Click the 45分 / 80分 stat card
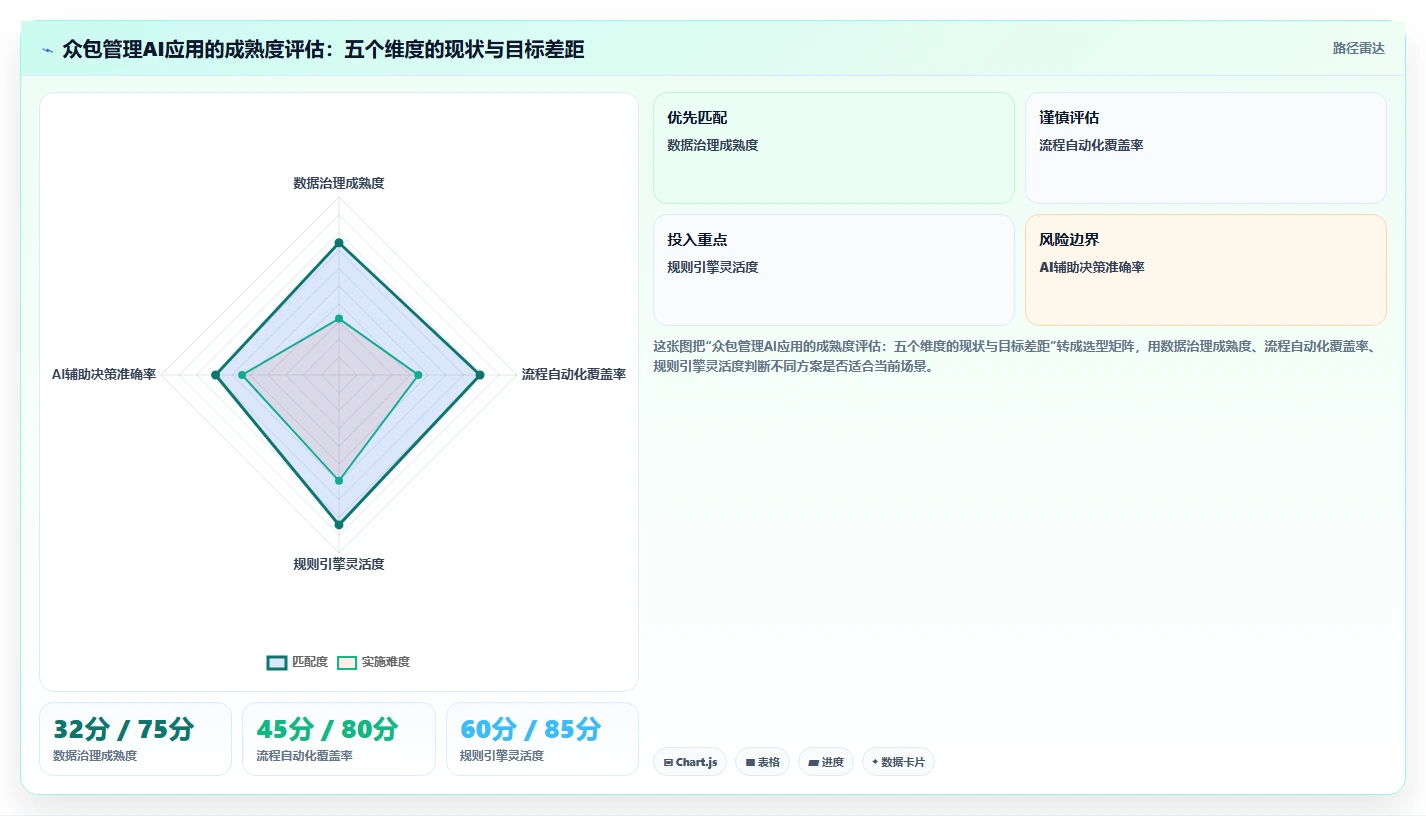 (339, 739)
